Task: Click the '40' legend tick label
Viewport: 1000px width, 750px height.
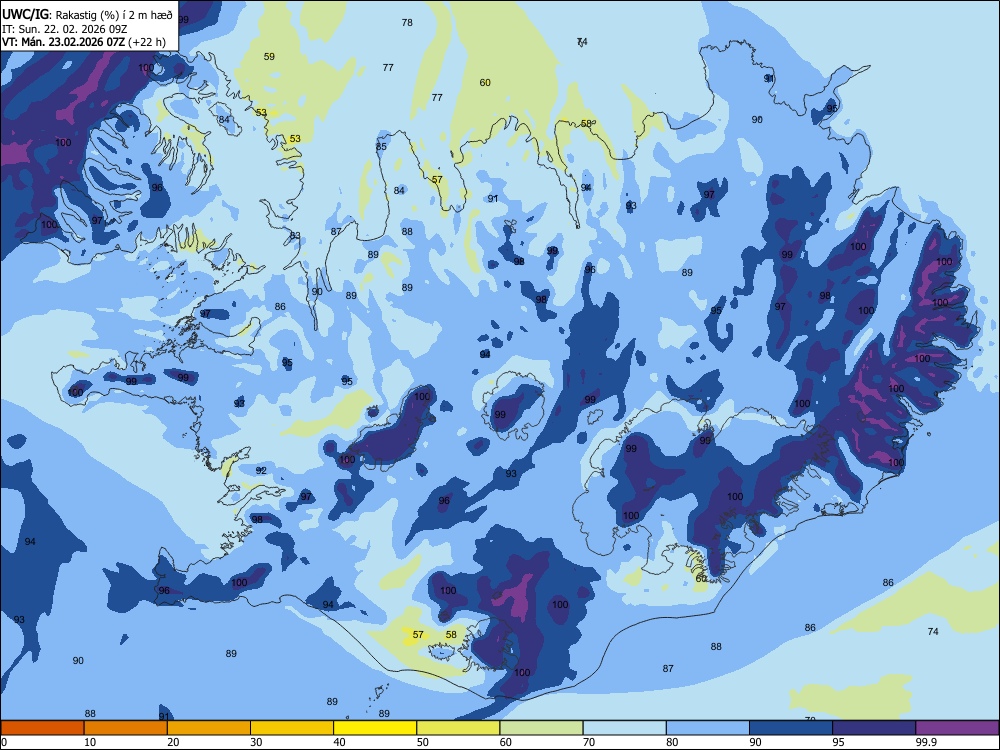Action: [339, 742]
